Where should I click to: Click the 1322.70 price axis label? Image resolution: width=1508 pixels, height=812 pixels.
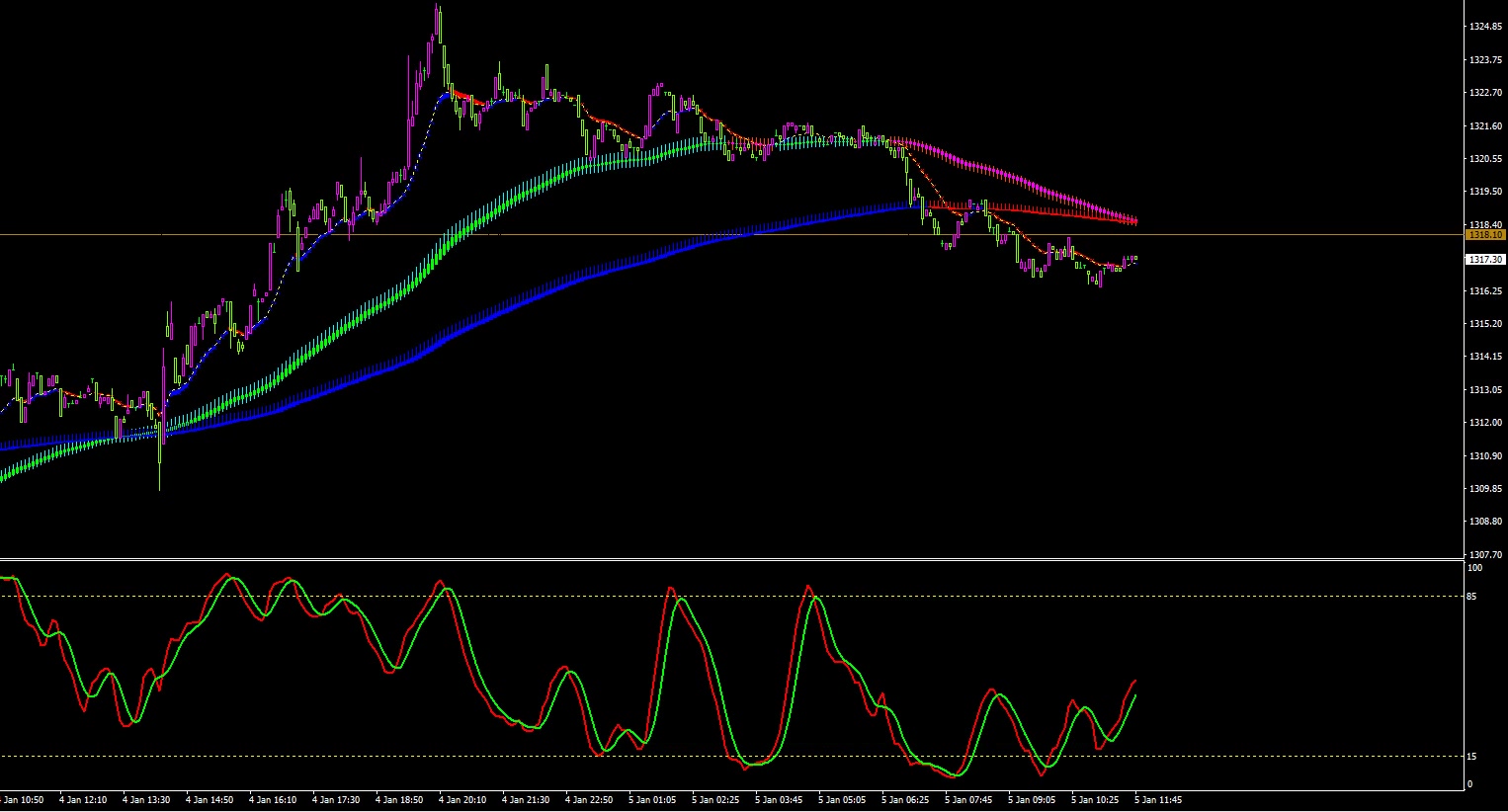1485,93
